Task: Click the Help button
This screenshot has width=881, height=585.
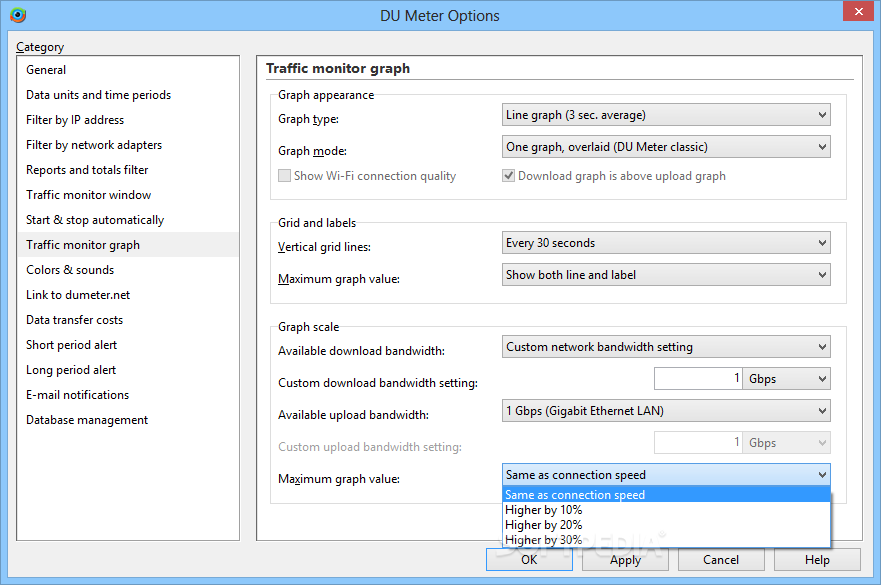Action: point(818,560)
